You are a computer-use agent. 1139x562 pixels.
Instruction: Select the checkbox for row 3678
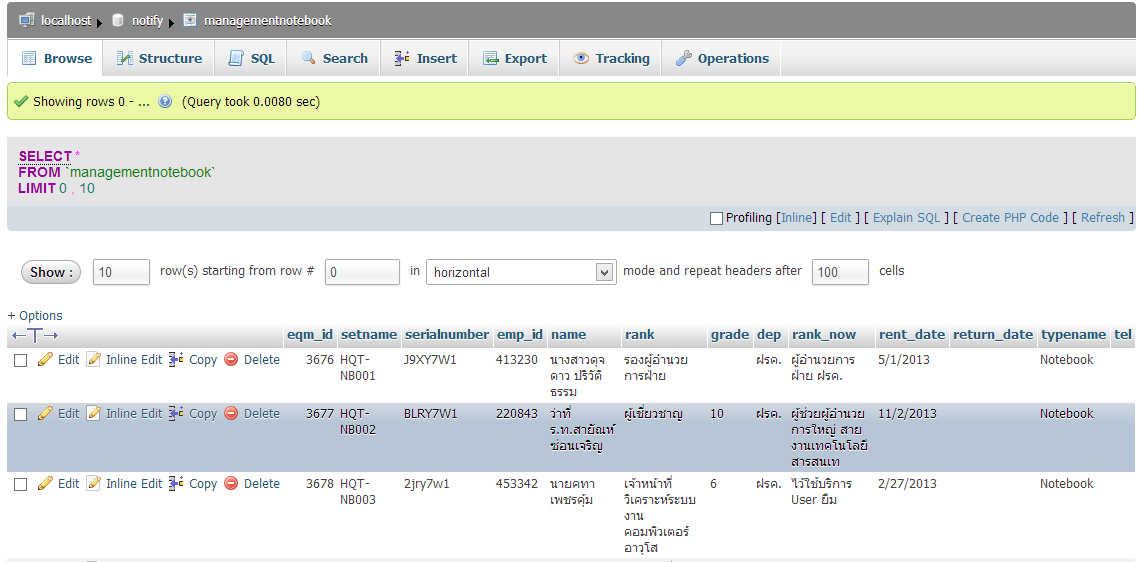20,485
